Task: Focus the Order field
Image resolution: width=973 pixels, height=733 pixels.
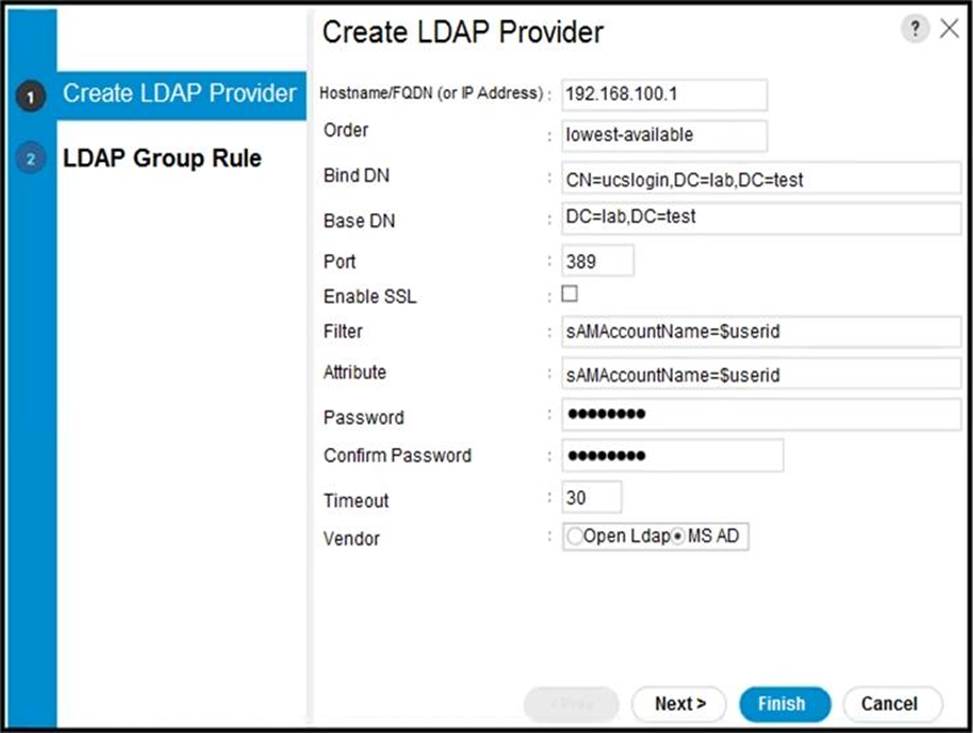Action: click(664, 135)
